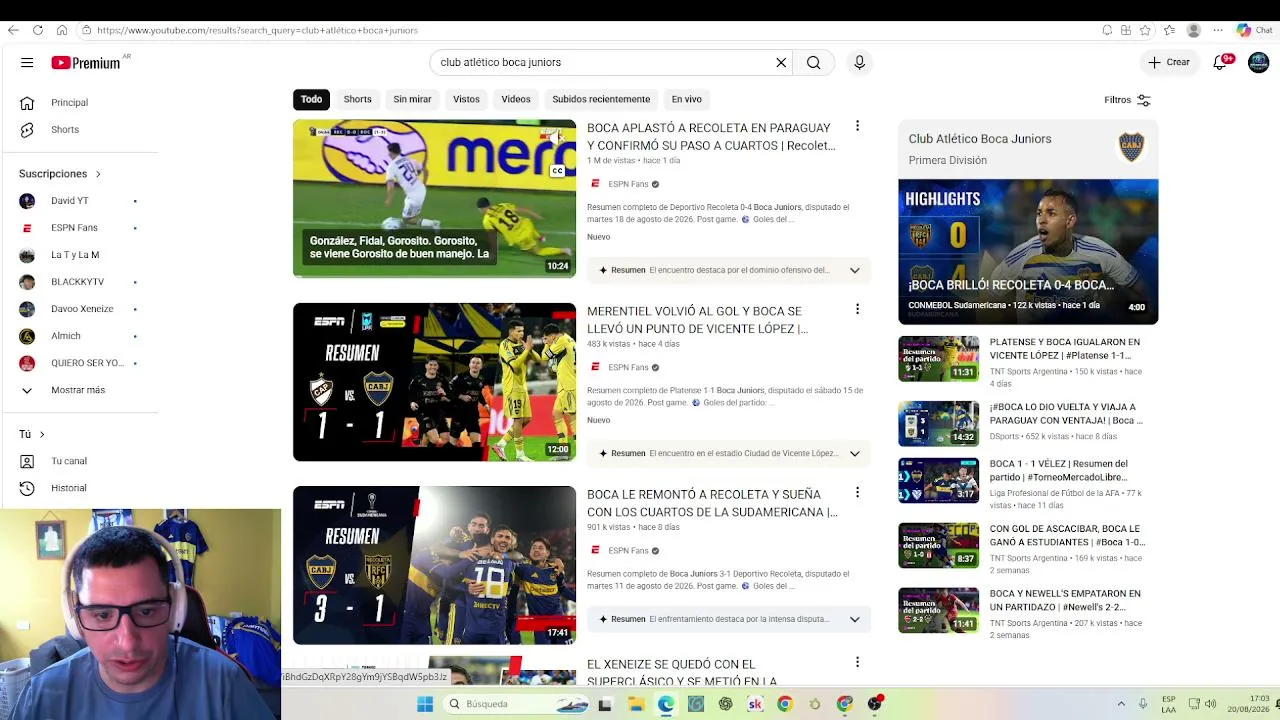Expand the Resumen of Merentiel volvió video
Screen dimensions: 1280x720
point(855,453)
